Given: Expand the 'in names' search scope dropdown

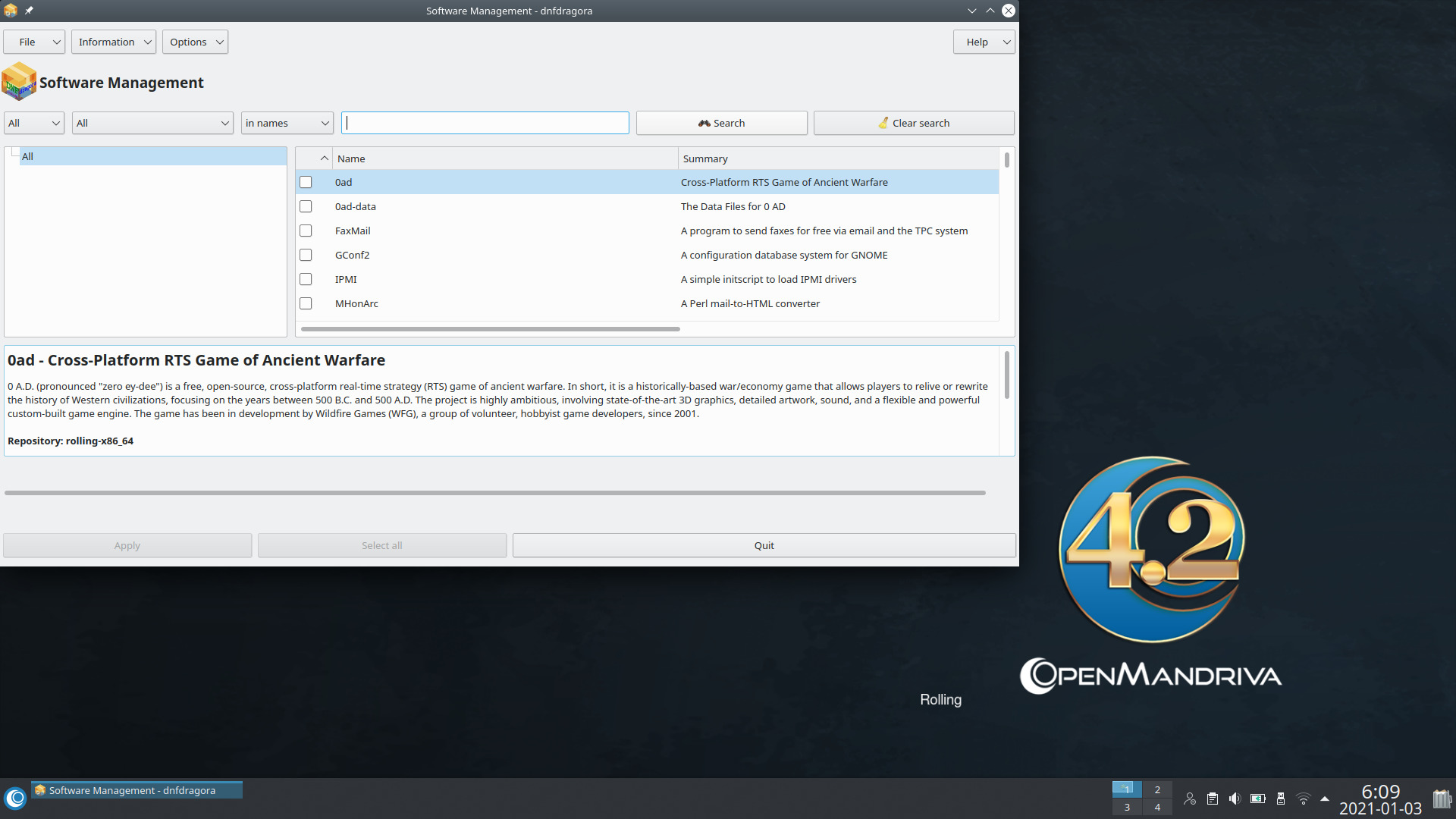Looking at the screenshot, I should (x=287, y=123).
